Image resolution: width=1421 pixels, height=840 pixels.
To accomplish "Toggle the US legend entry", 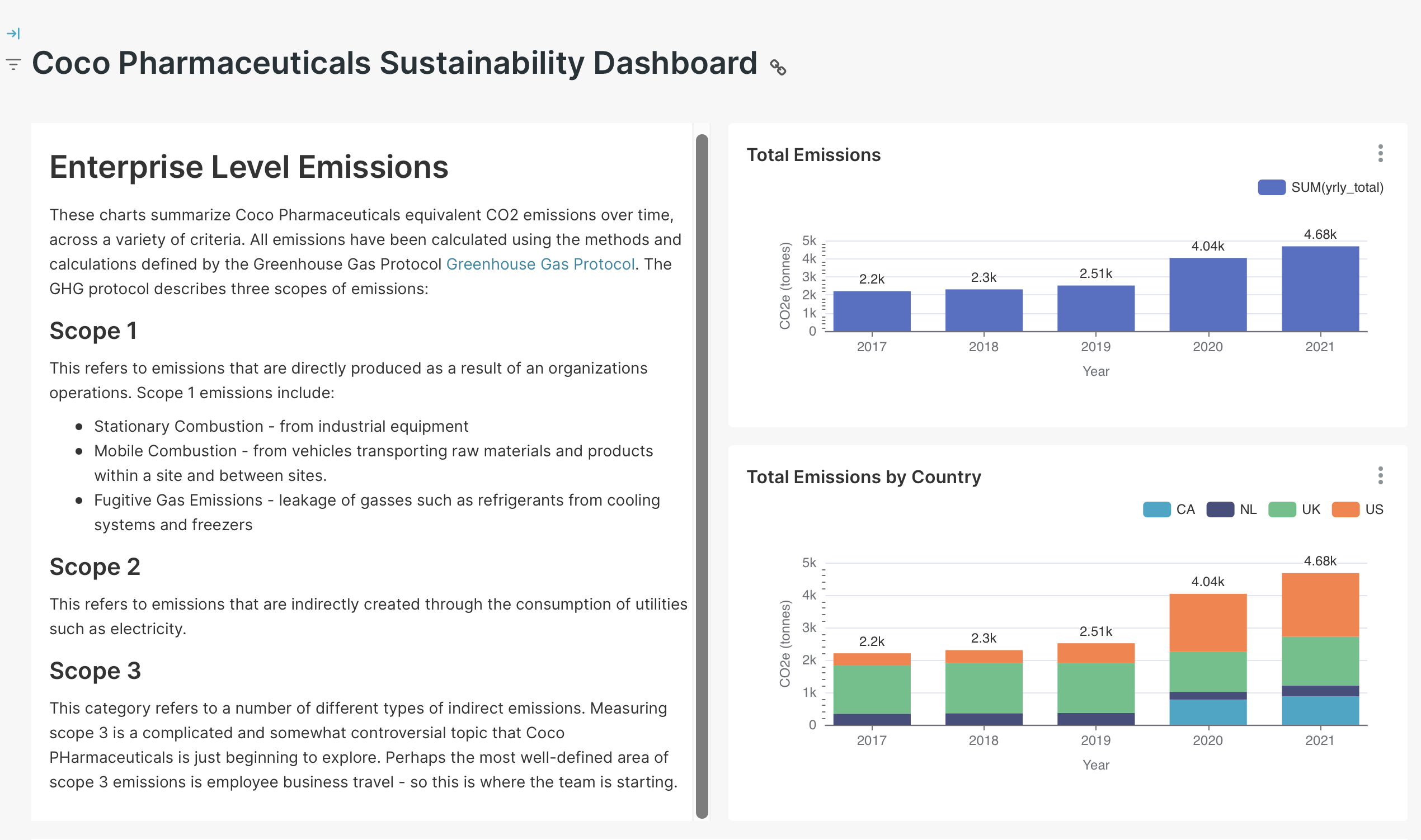I will click(1357, 509).
